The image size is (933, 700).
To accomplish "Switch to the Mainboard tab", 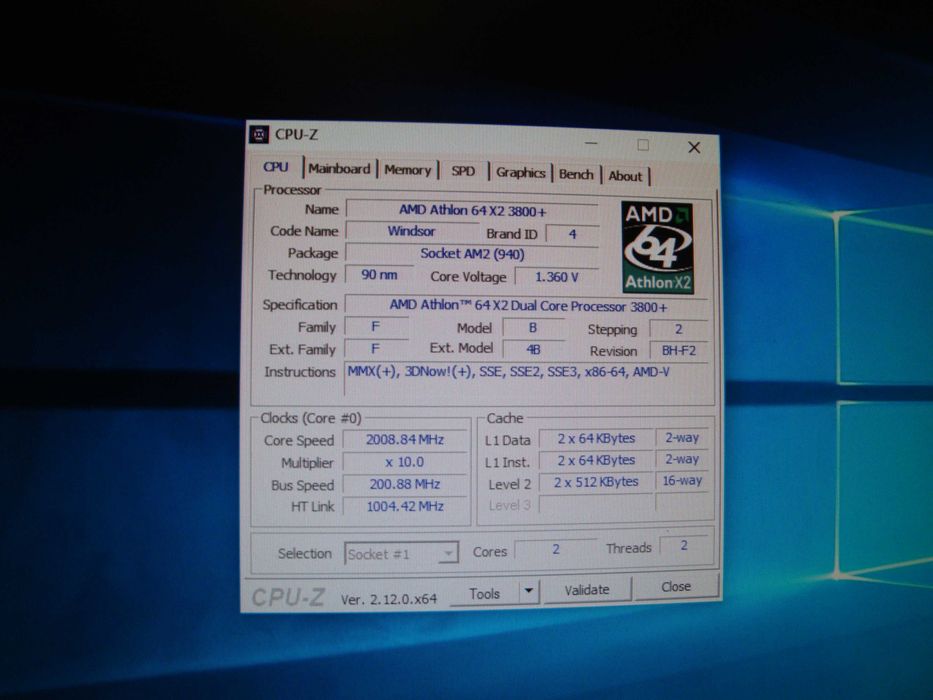I will point(339,169).
